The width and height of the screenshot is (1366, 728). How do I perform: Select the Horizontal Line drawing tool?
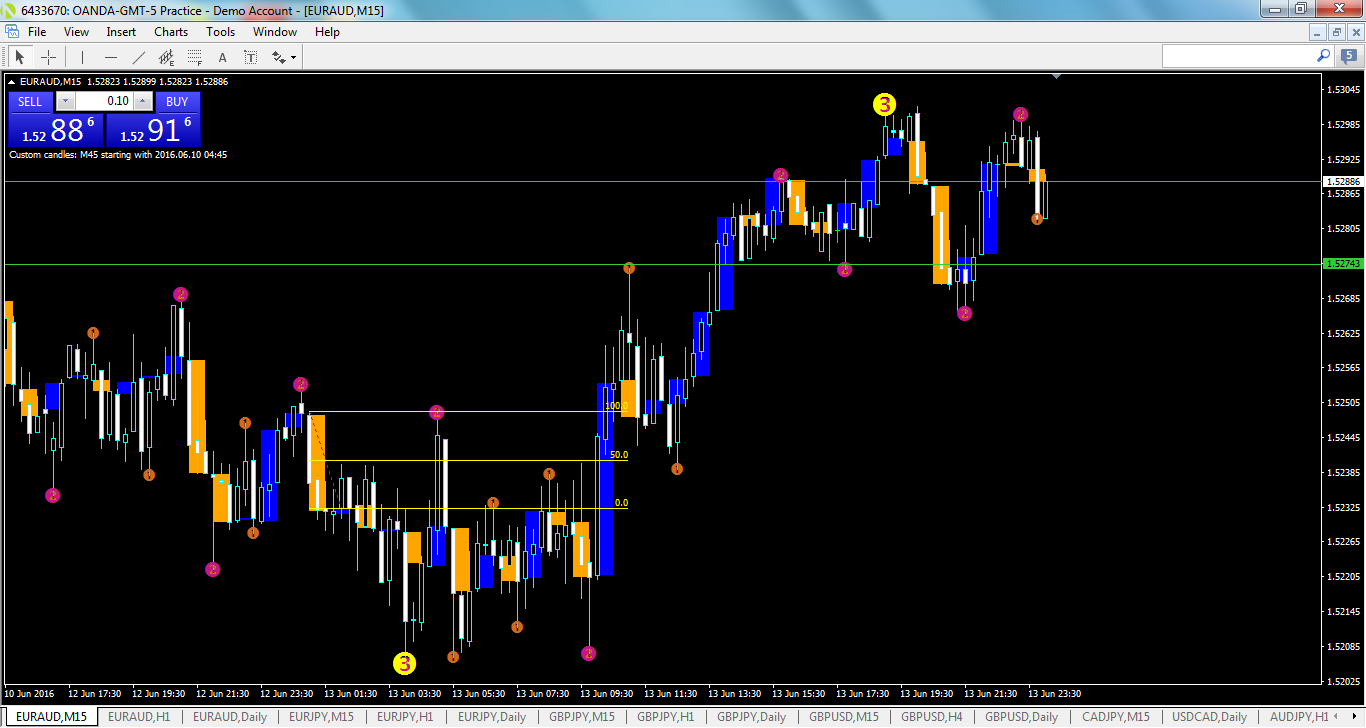(111, 57)
